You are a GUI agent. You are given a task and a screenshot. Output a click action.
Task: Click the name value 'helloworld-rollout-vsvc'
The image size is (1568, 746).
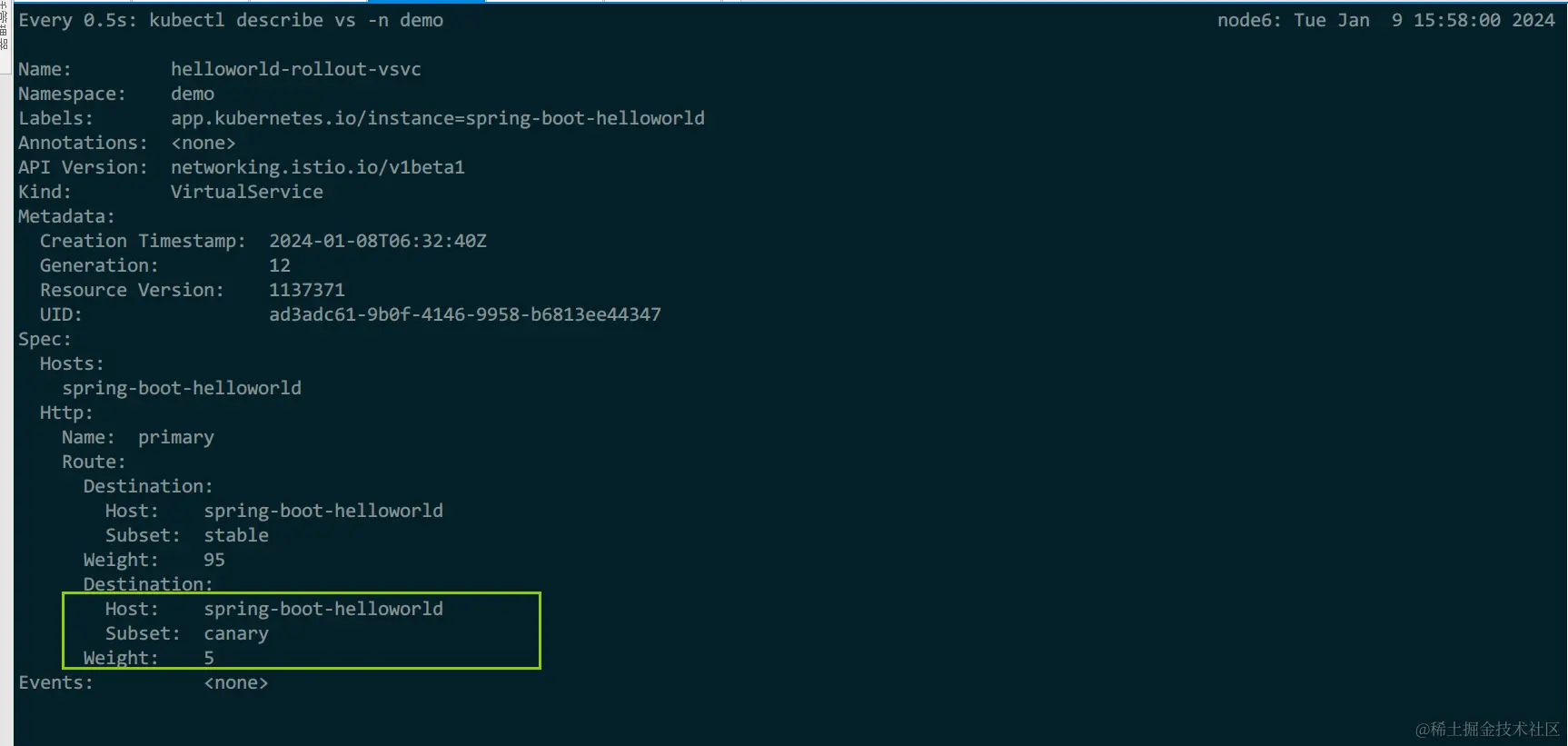[296, 69]
